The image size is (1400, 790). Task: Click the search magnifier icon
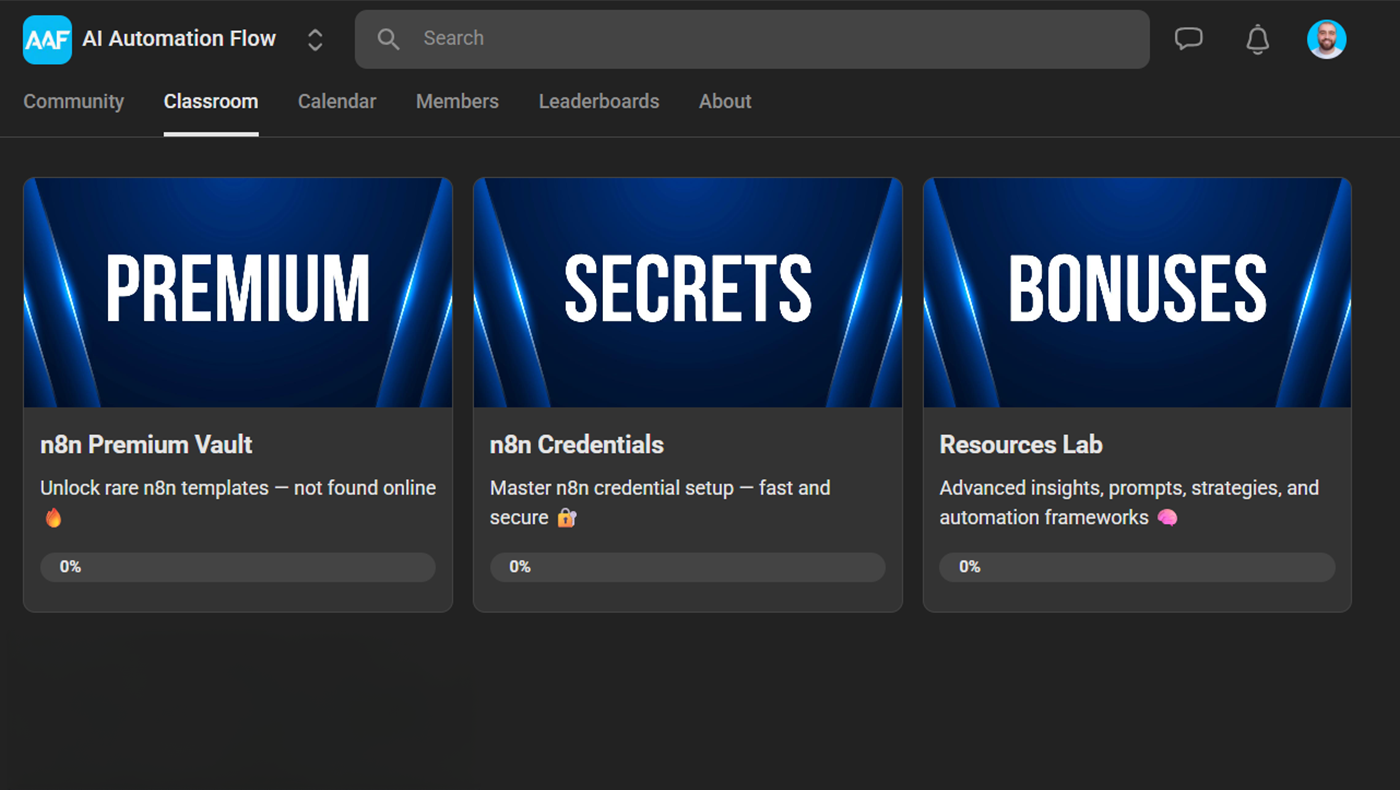(388, 39)
